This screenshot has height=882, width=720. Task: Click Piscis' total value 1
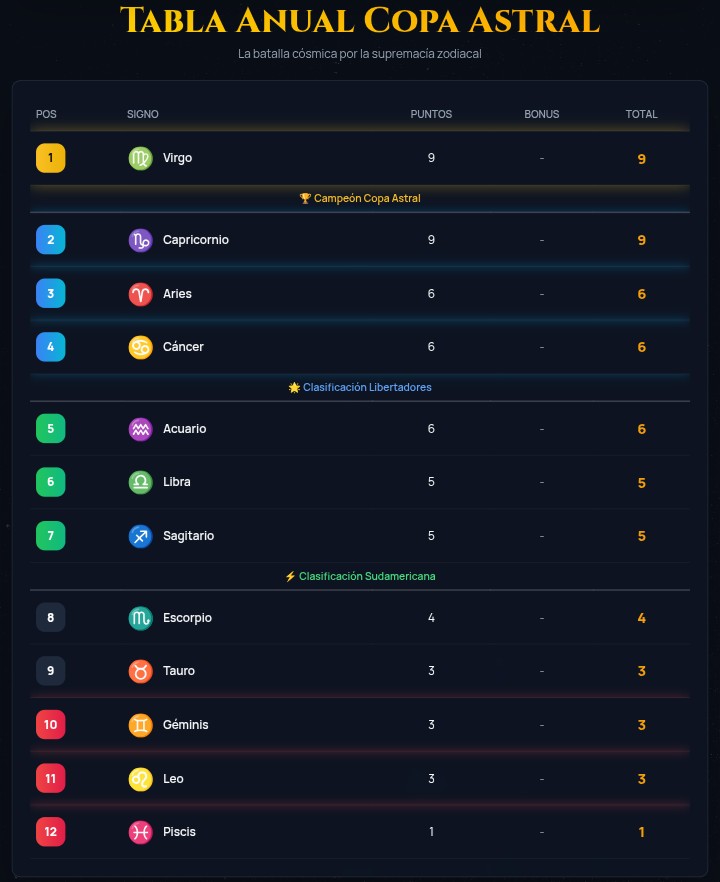(x=642, y=832)
